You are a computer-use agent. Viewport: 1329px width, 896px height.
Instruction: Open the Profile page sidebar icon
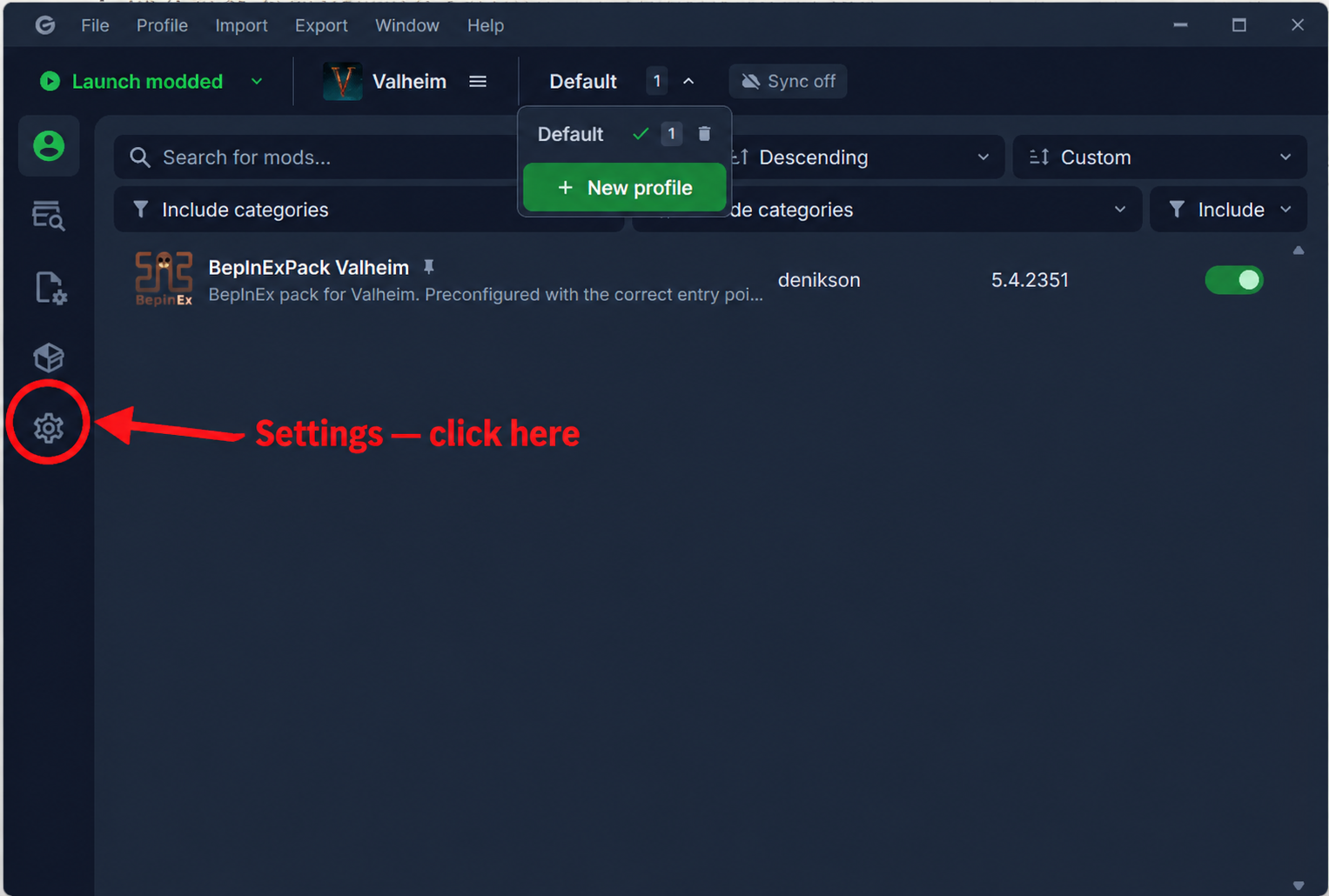(49, 145)
